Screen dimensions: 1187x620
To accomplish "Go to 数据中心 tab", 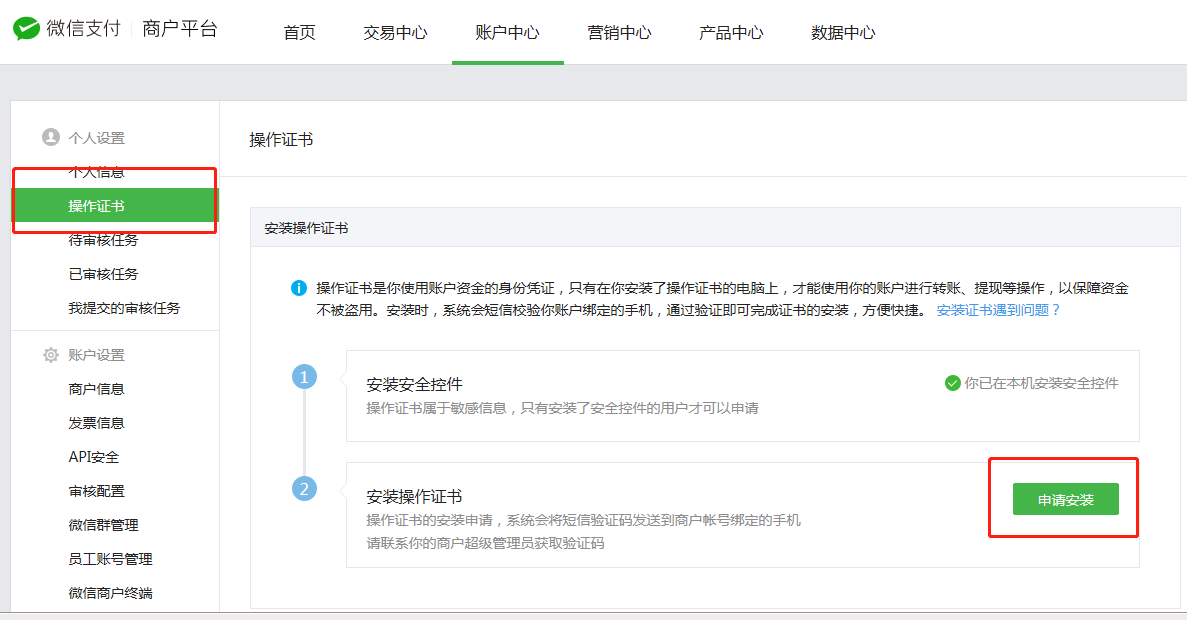I will (x=843, y=32).
